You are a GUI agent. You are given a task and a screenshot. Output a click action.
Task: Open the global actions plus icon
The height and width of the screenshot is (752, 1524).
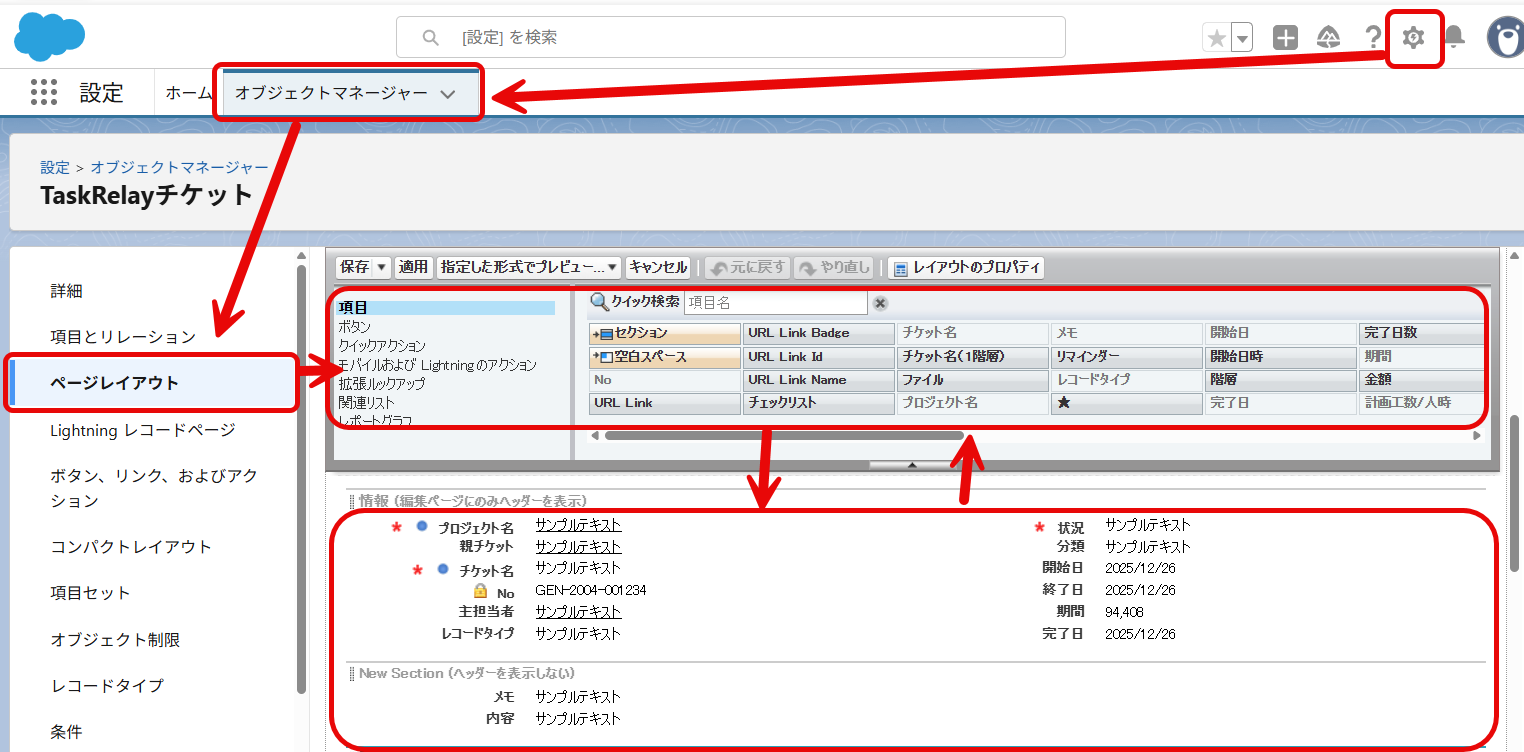click(1285, 38)
